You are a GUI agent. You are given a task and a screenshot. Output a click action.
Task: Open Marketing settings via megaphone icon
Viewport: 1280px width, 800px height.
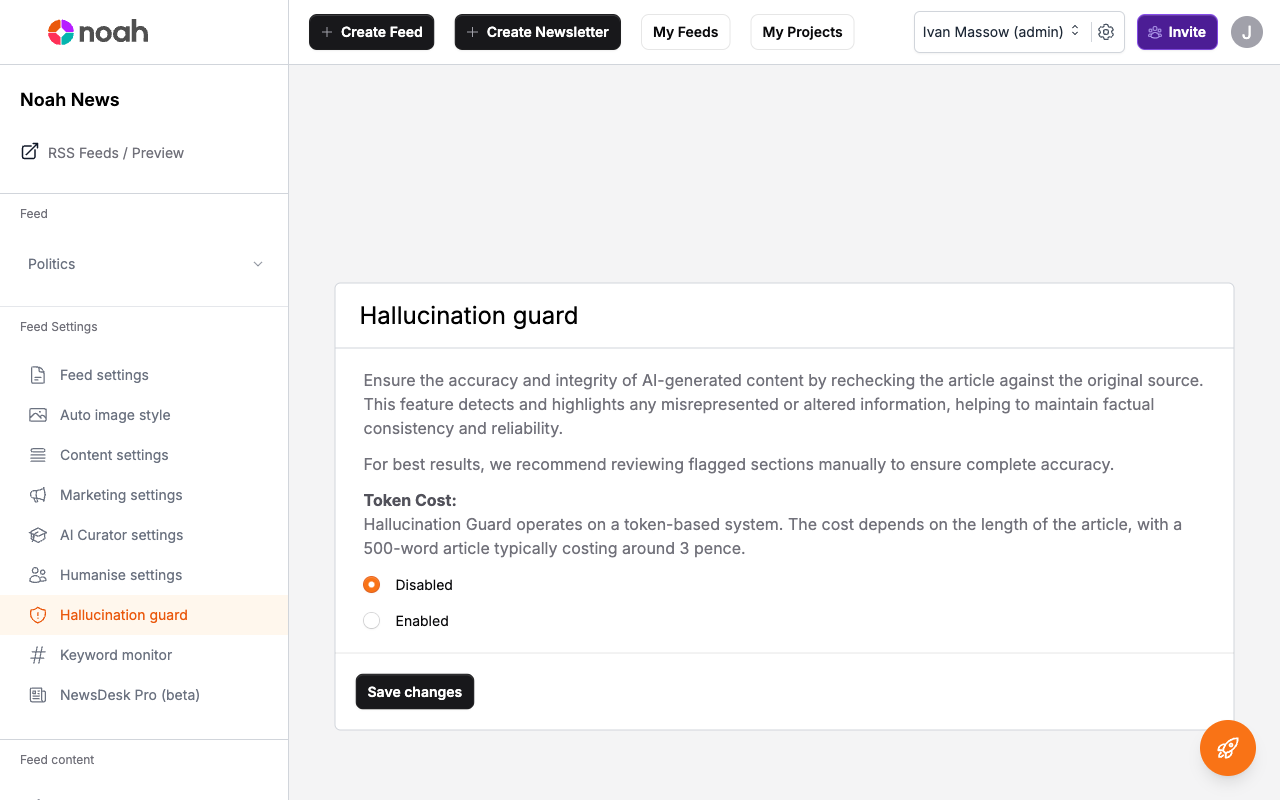pos(37,495)
